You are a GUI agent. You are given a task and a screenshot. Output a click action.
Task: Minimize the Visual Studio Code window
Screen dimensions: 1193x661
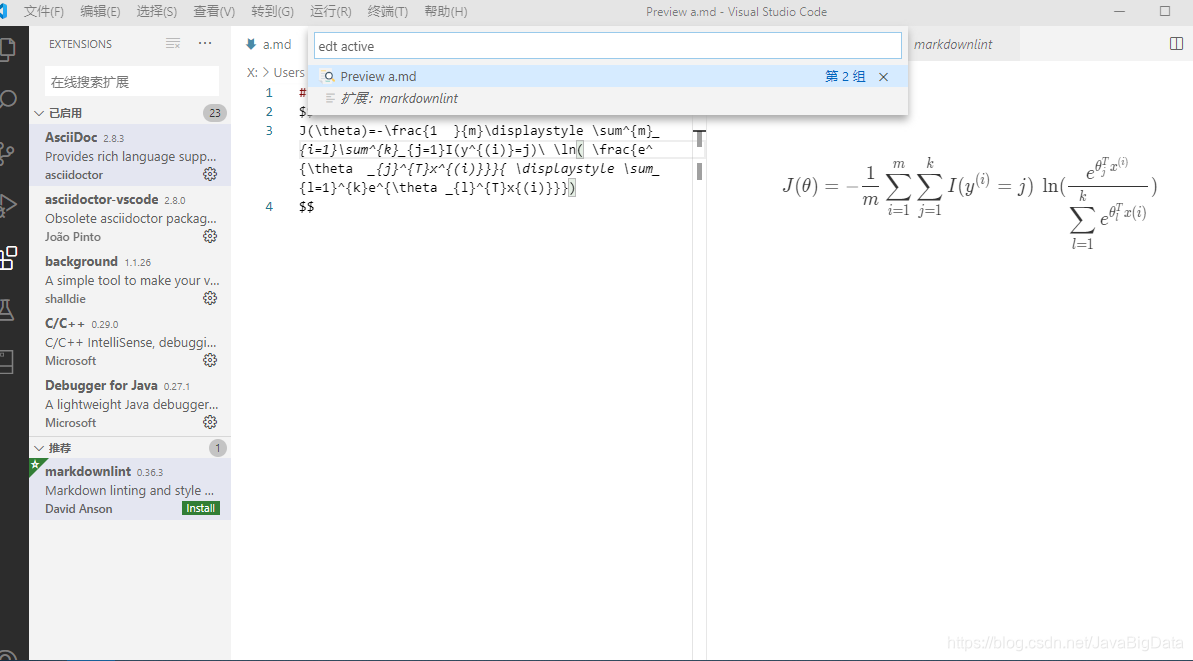click(1119, 11)
